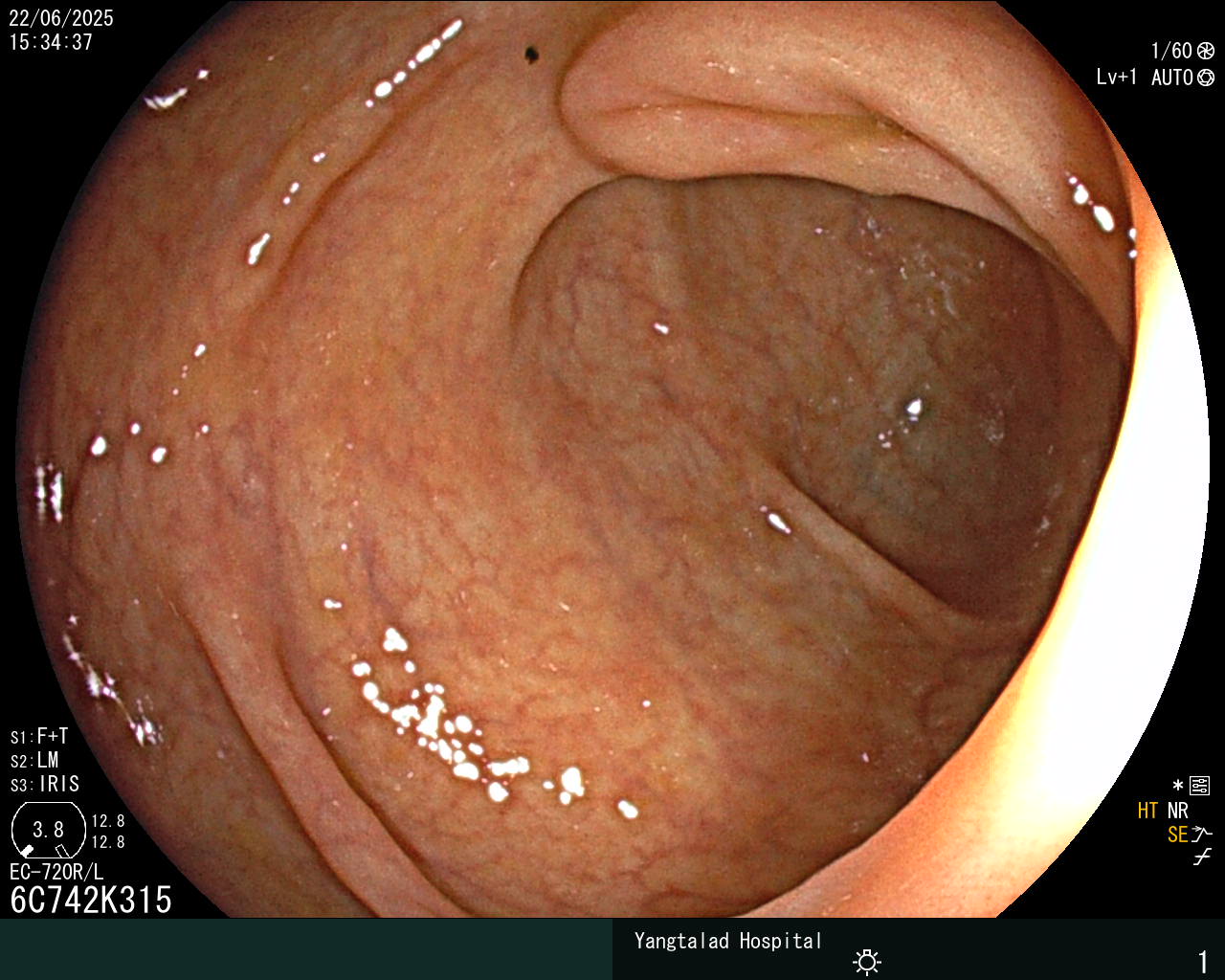Screen dimensions: 1225x980
Task: Click the light source brightness sun icon
Action: click(x=867, y=961)
